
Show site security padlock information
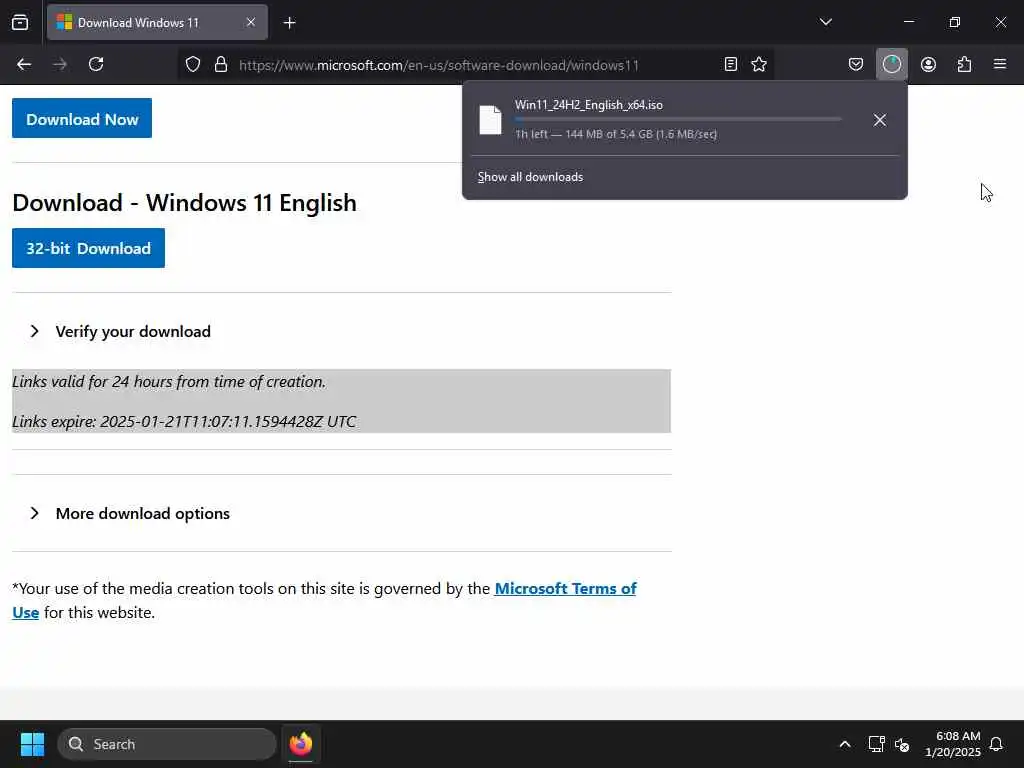coord(221,65)
